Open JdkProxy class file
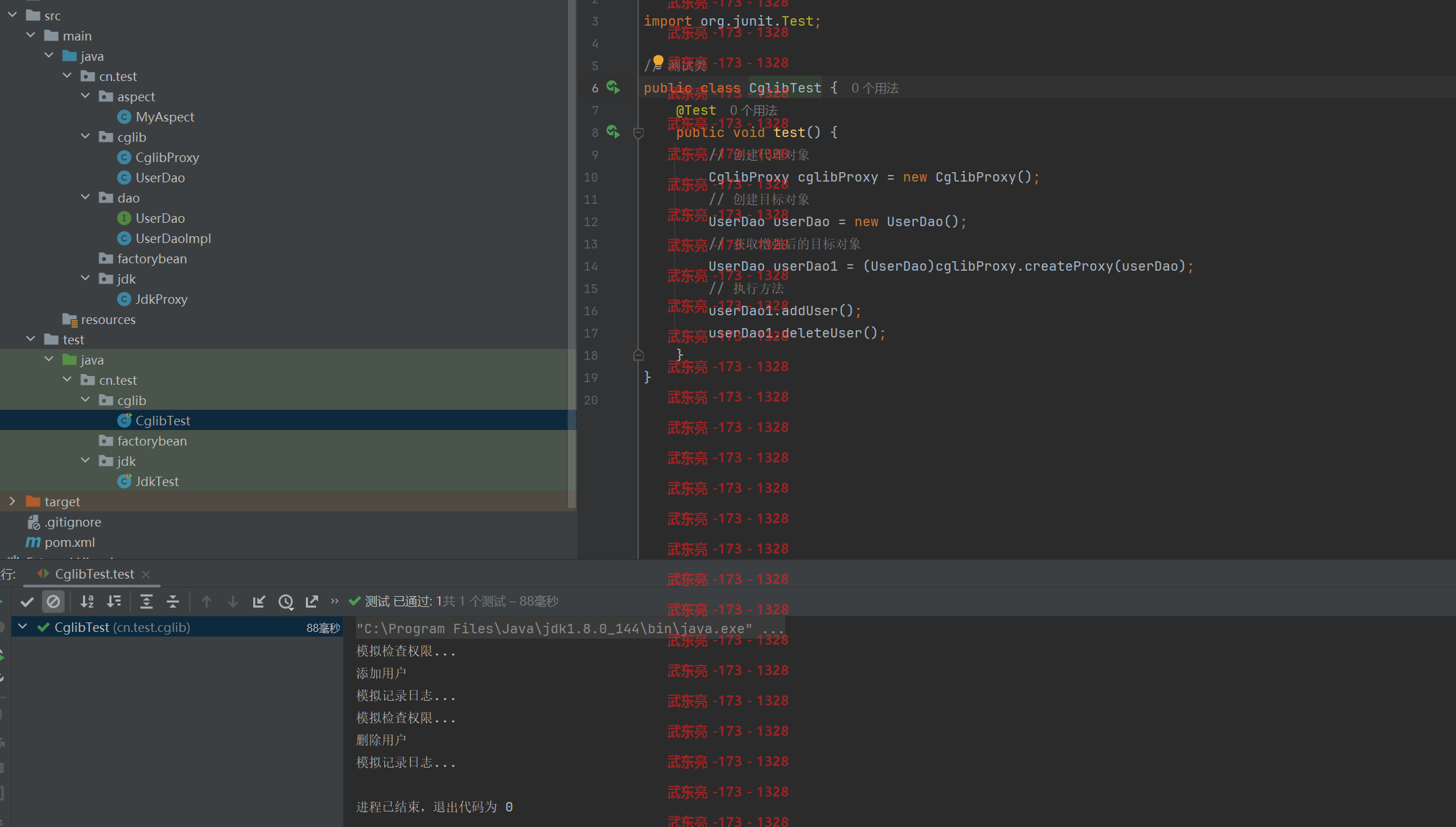 click(x=161, y=299)
